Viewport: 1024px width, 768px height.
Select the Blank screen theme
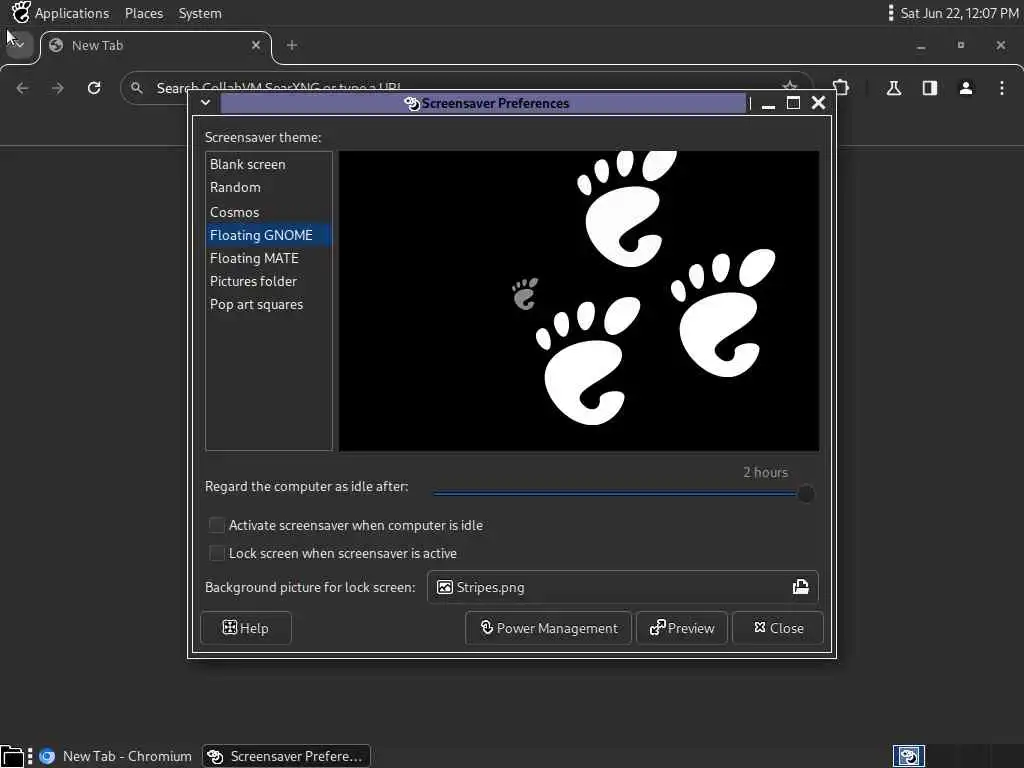tap(268, 165)
